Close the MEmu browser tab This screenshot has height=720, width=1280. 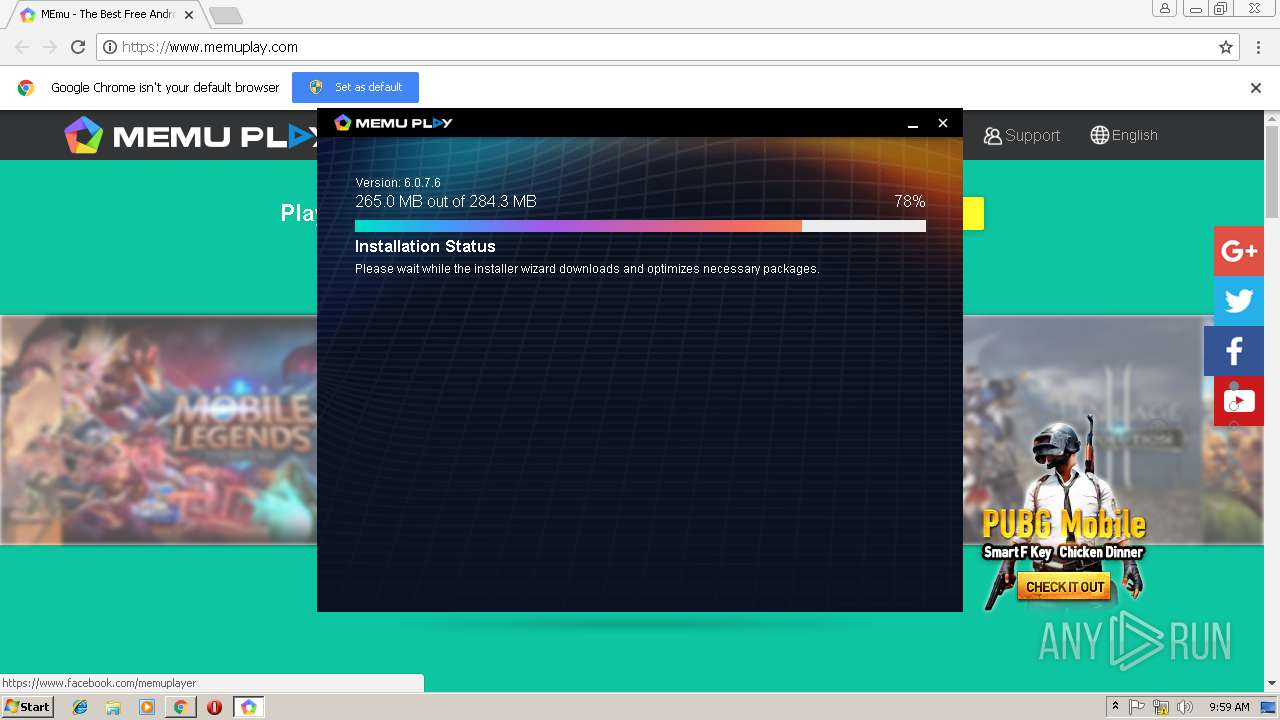click(x=189, y=15)
